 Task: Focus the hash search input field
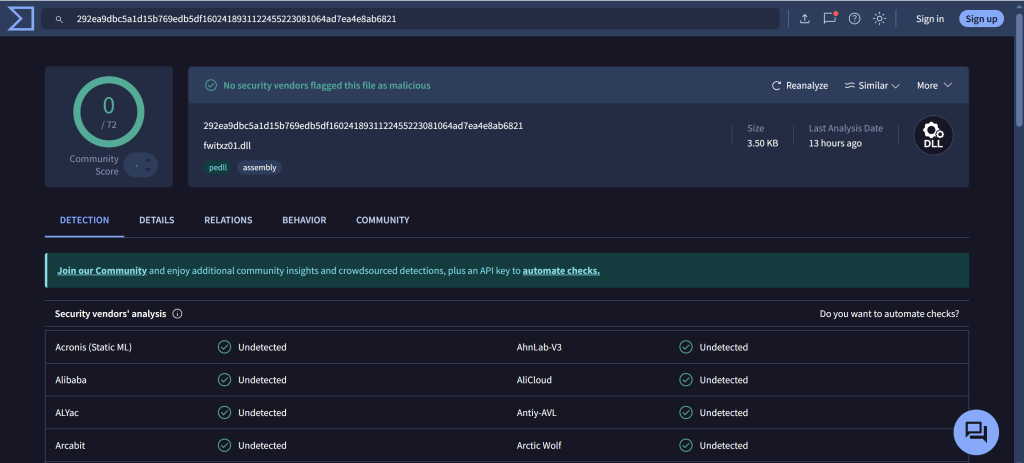pos(410,19)
